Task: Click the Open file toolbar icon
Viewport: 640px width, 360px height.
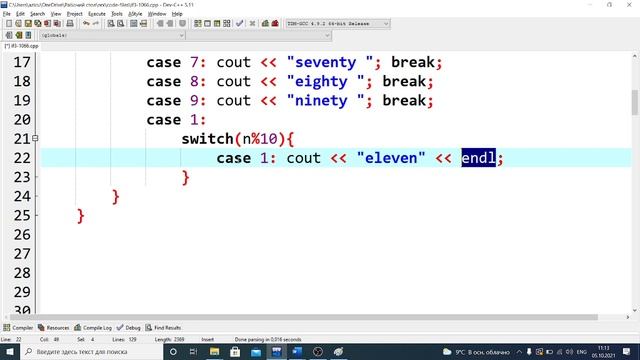Action: (18, 24)
